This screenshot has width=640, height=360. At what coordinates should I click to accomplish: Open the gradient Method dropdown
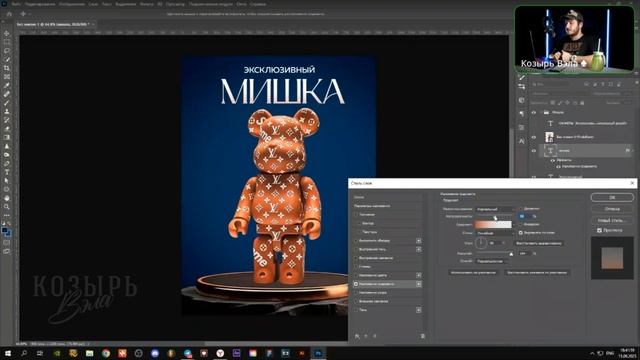[491, 261]
